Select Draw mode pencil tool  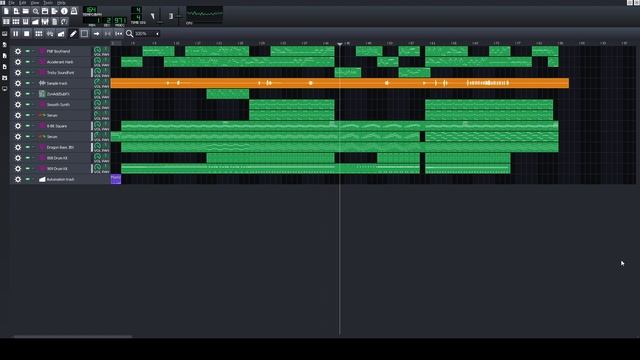(x=73, y=34)
